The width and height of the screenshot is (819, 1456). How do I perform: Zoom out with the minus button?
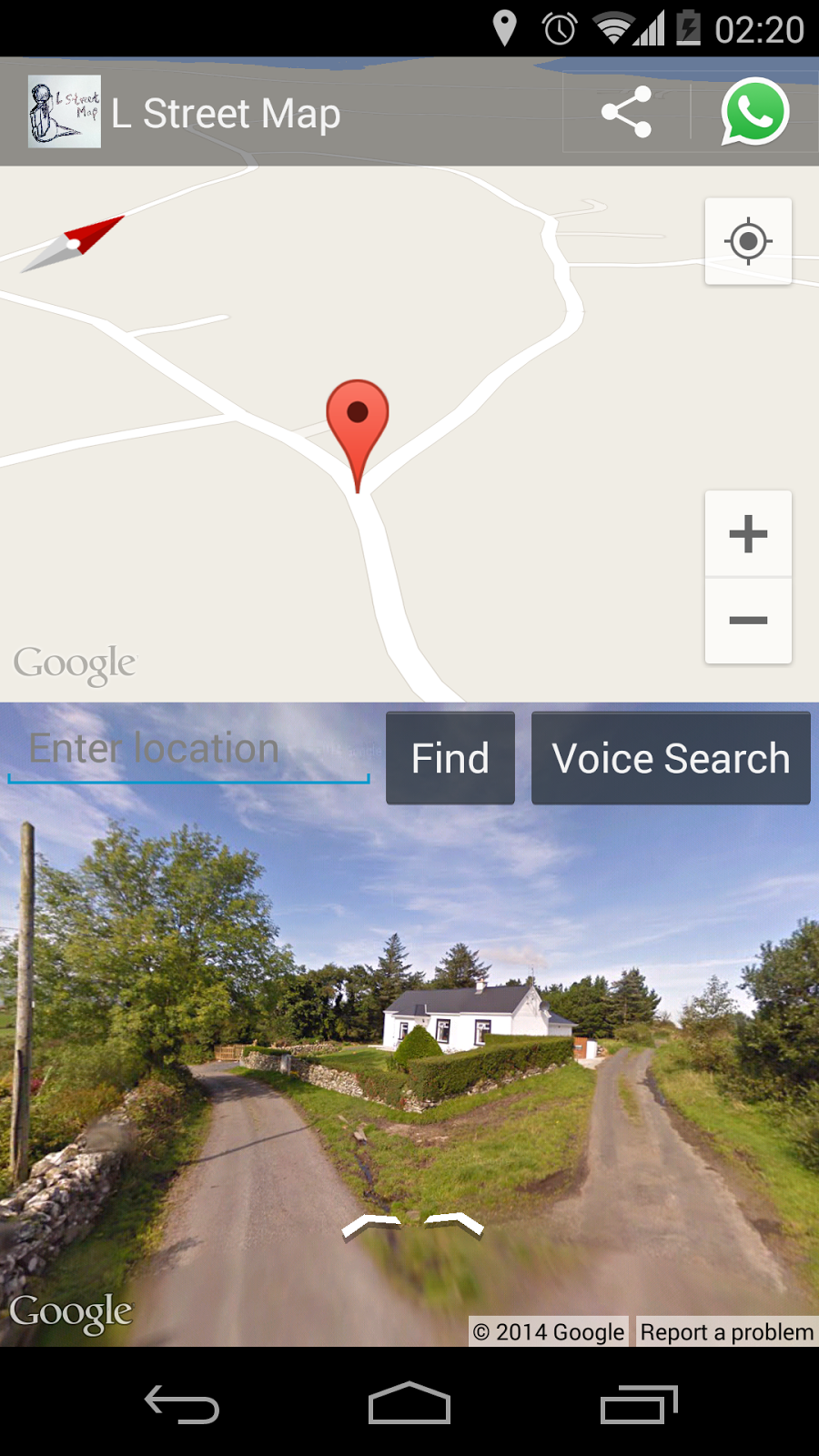point(748,621)
